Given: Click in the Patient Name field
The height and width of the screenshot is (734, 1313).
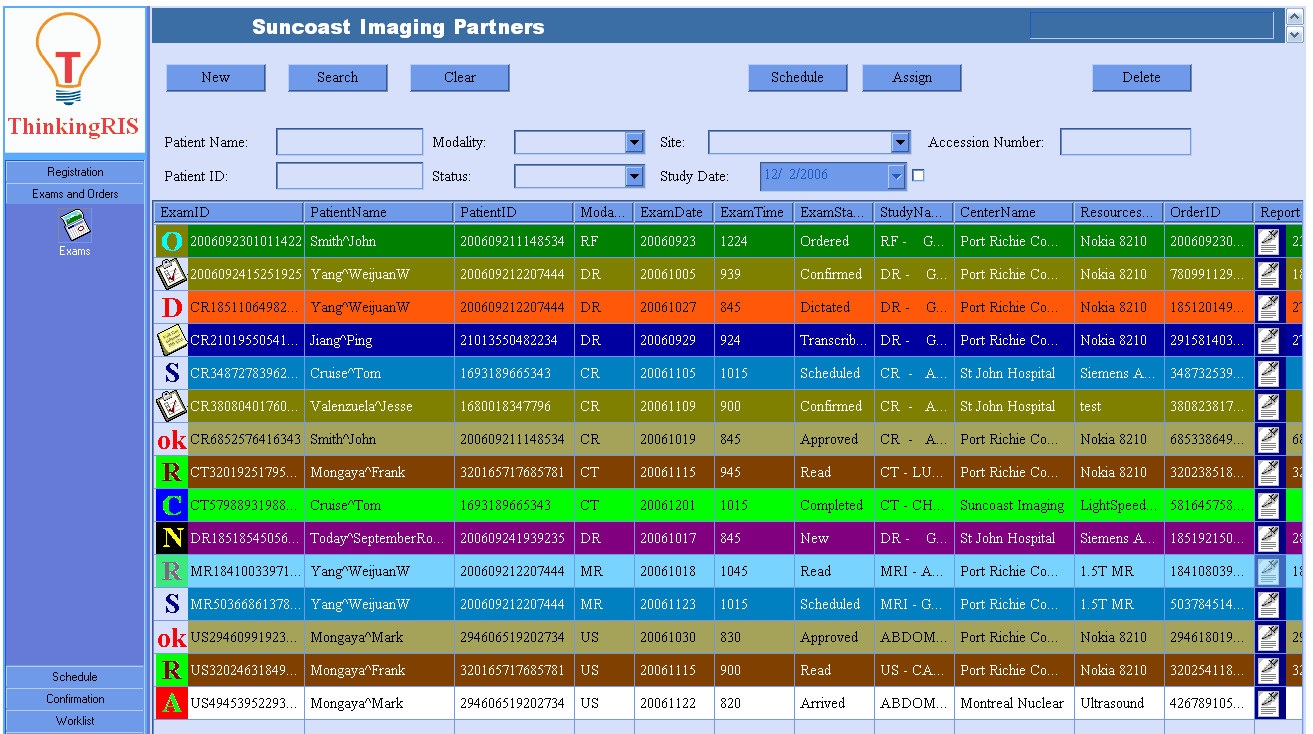Looking at the screenshot, I should point(349,143).
